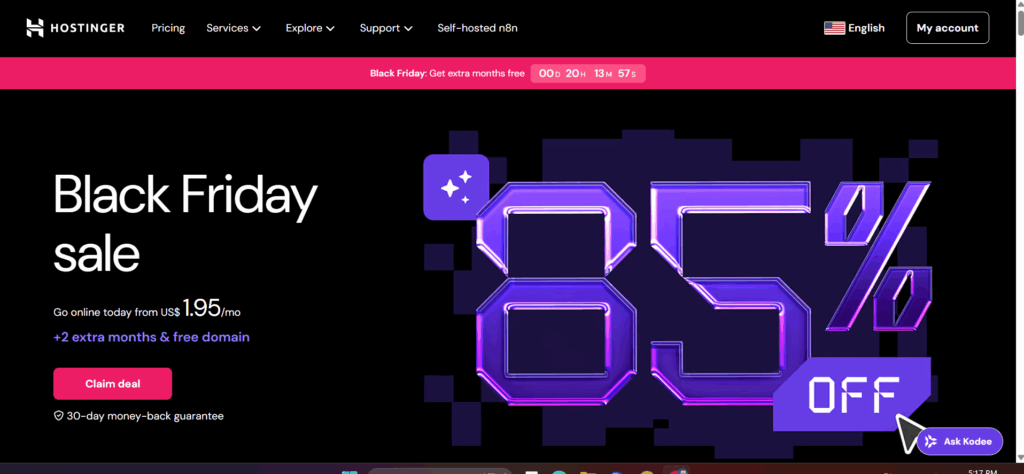Click the scrollbar down arrow

[x=1017, y=455]
